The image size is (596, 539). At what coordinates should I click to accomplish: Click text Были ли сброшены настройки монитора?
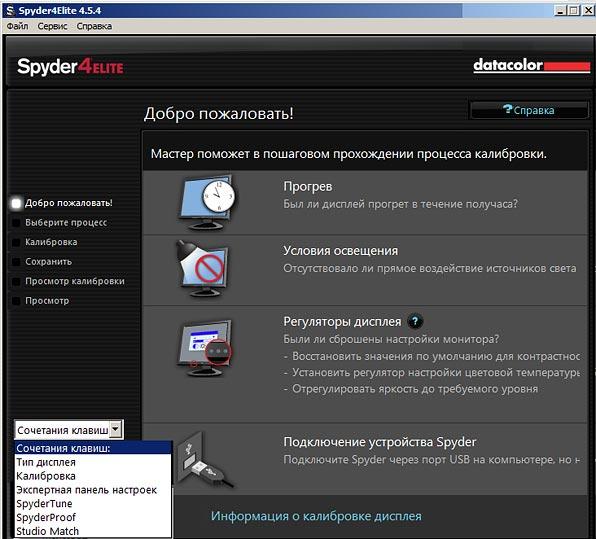pyautogui.click(x=391, y=339)
